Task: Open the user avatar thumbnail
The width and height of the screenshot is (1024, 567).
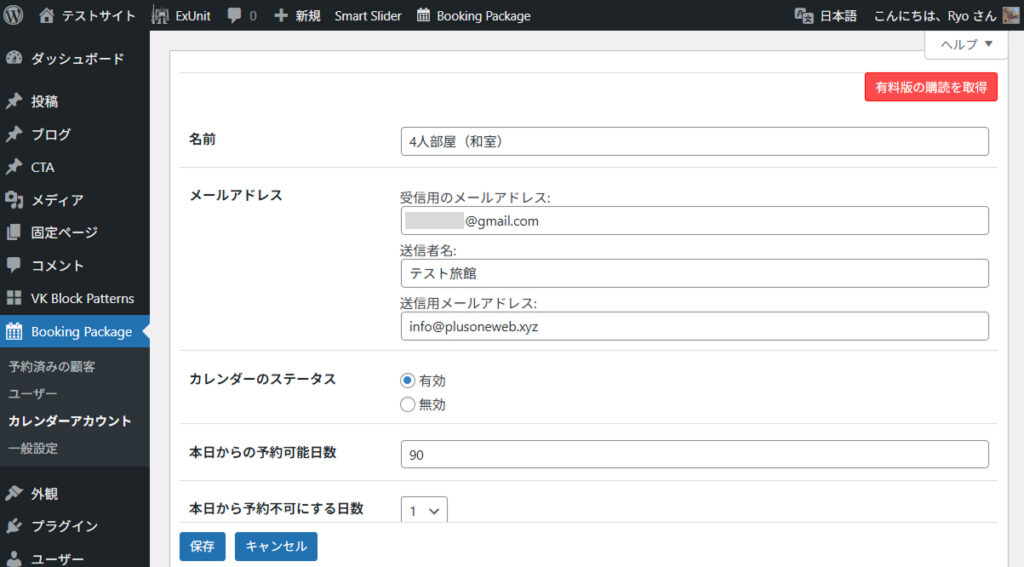Action: (1010, 15)
